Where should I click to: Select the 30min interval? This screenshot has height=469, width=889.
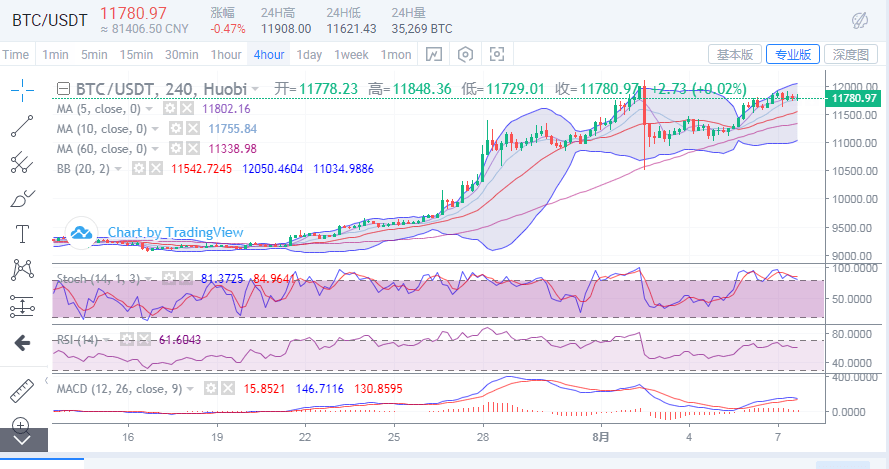pos(182,54)
